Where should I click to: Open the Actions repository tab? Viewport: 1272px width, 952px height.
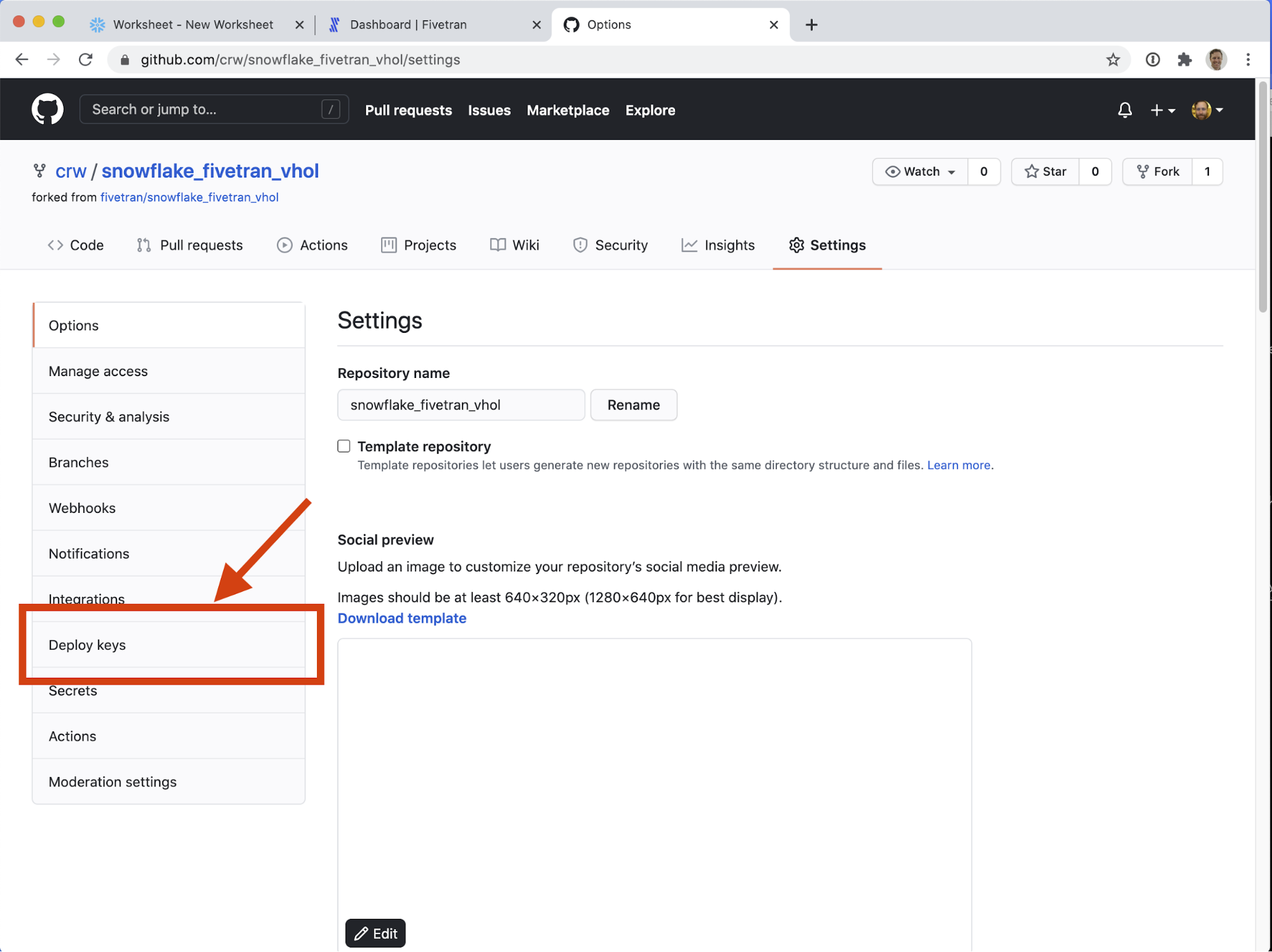tap(312, 245)
